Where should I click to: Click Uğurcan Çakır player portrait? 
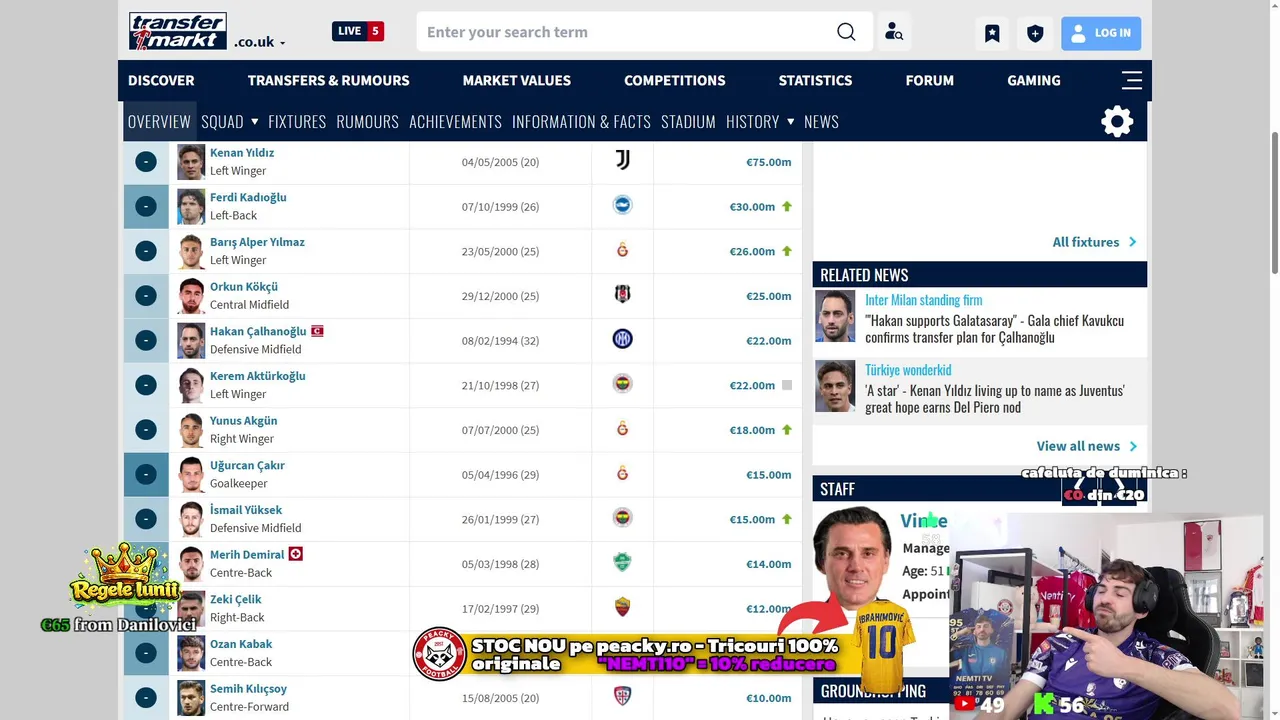[191, 474]
